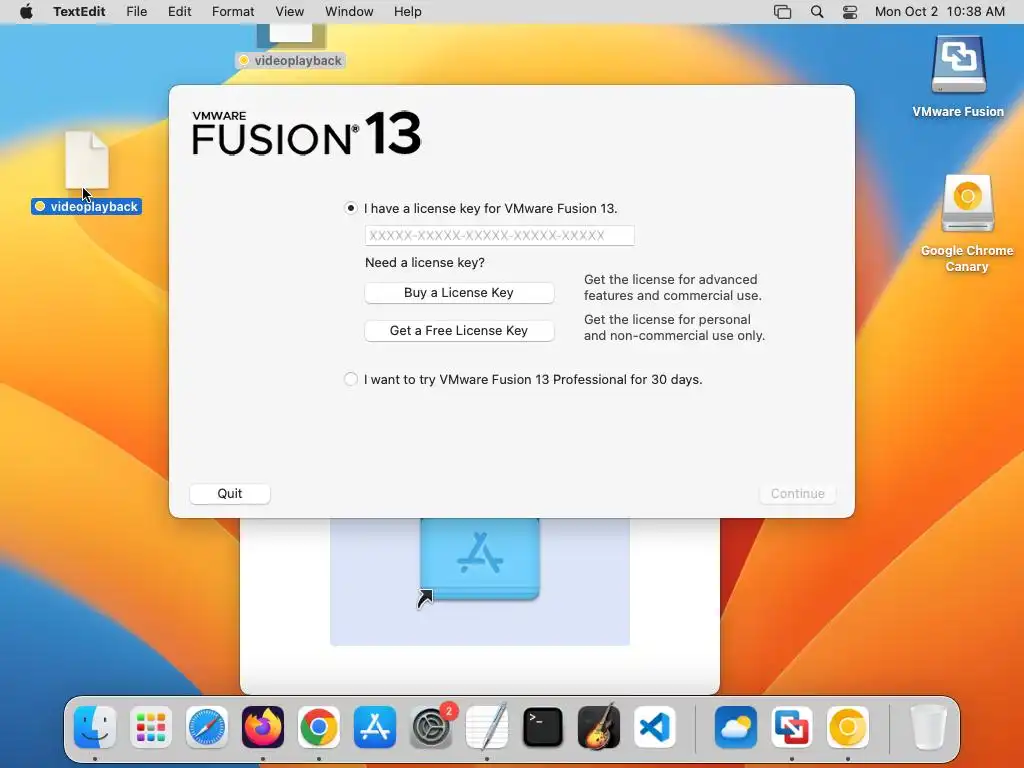Open the Edit menu
Viewport: 1024px width, 768px height.
pos(180,12)
